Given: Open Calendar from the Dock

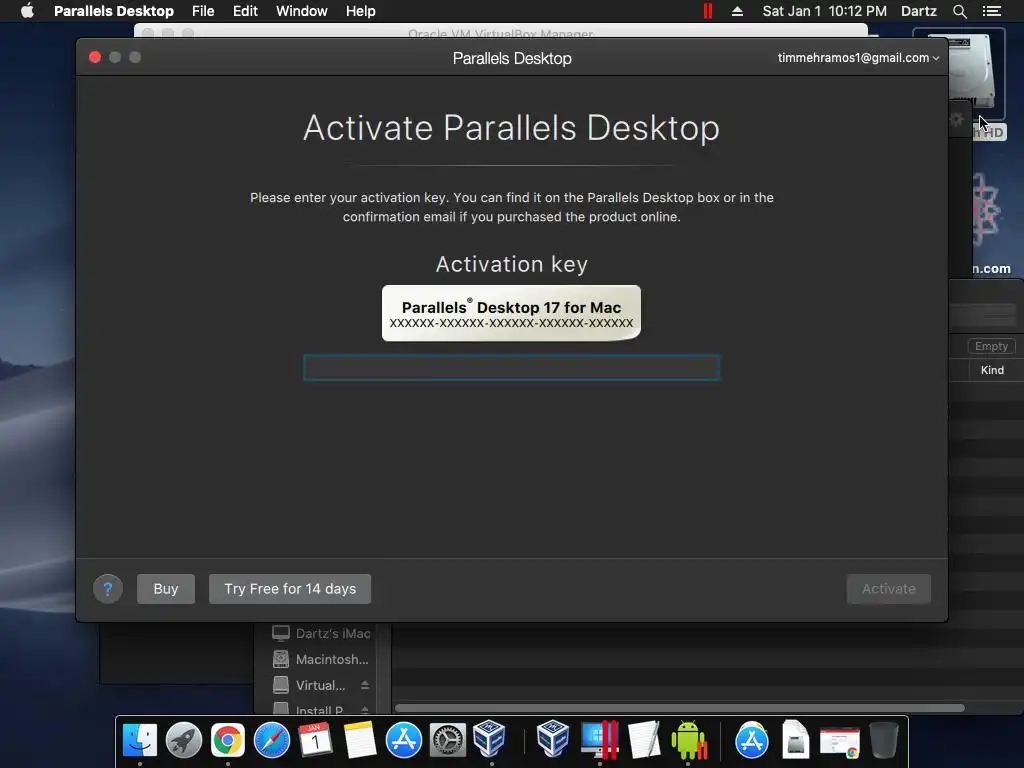Looking at the screenshot, I should pos(315,740).
